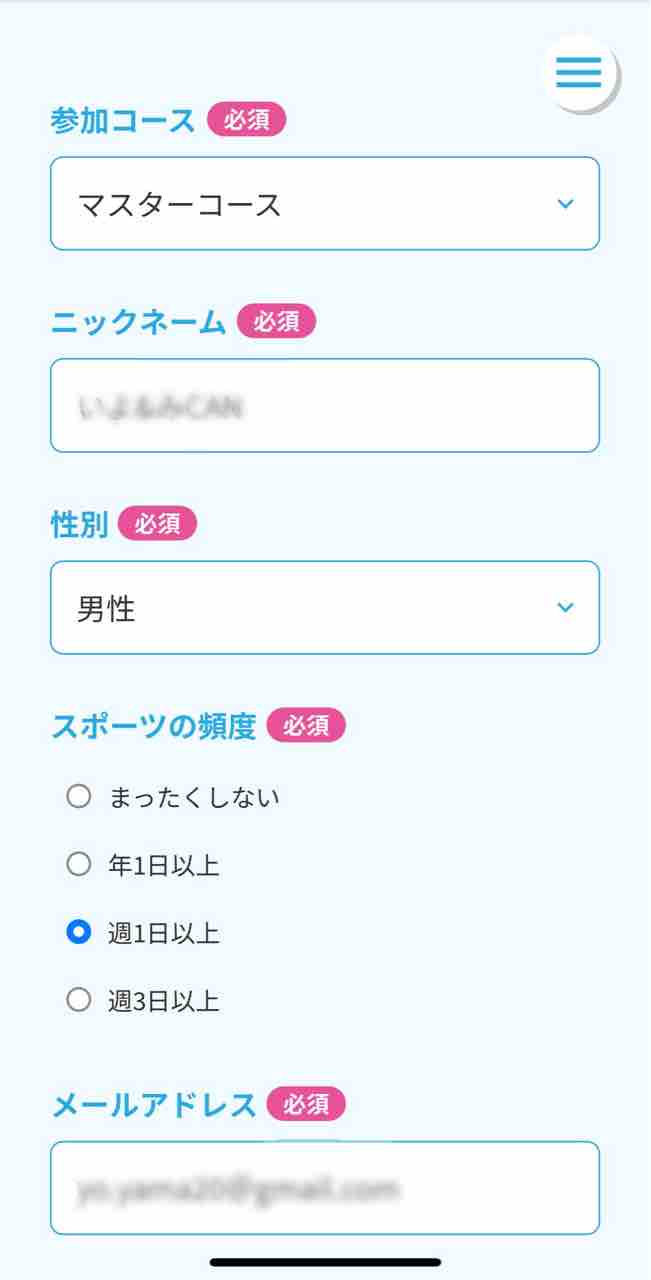The width and height of the screenshot is (651, 1280).
Task: Click the 男性 select field
Action: click(x=300, y=607)
